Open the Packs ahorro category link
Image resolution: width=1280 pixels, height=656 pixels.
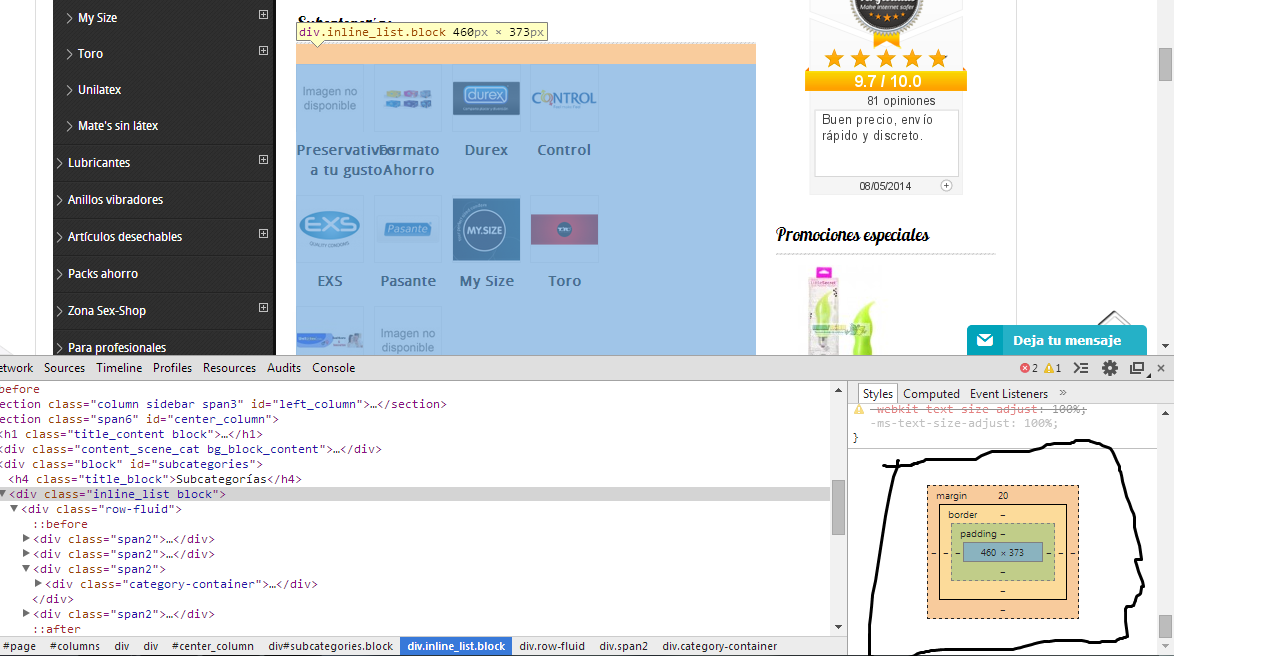pyautogui.click(x=103, y=274)
